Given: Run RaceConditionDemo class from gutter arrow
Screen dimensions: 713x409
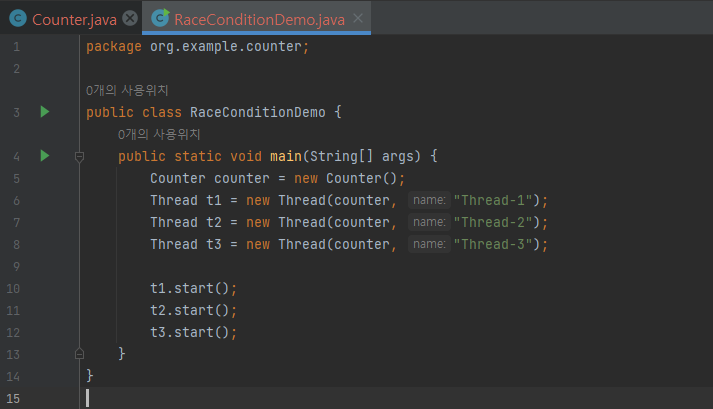Looking at the screenshot, I should (x=45, y=112).
